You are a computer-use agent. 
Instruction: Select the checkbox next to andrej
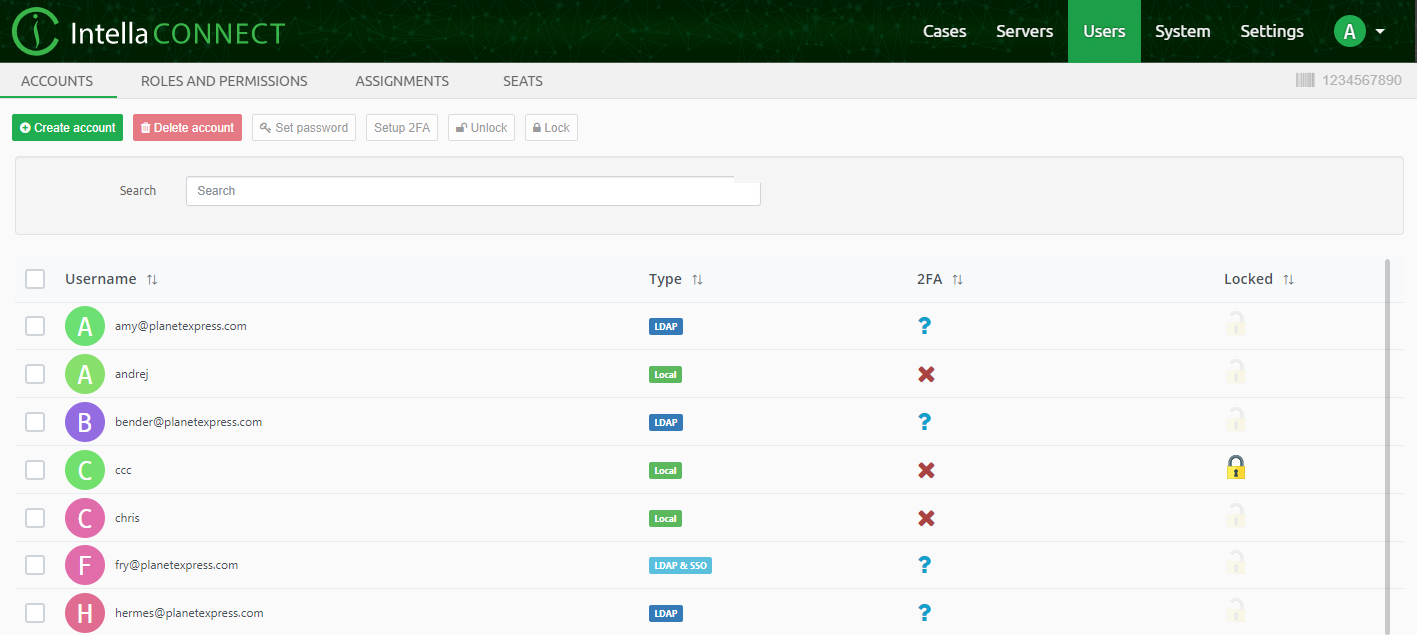[x=35, y=374]
